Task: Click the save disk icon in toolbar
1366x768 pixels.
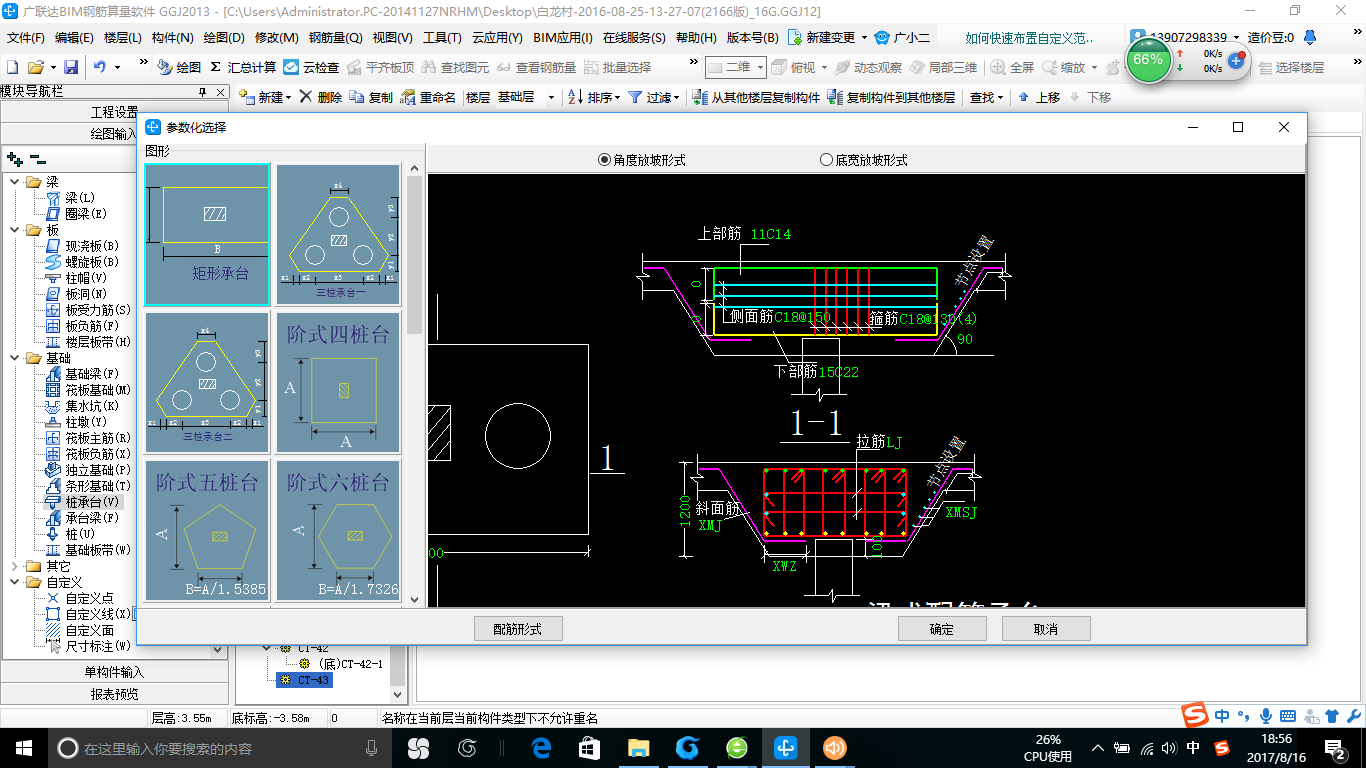Action: [x=71, y=67]
